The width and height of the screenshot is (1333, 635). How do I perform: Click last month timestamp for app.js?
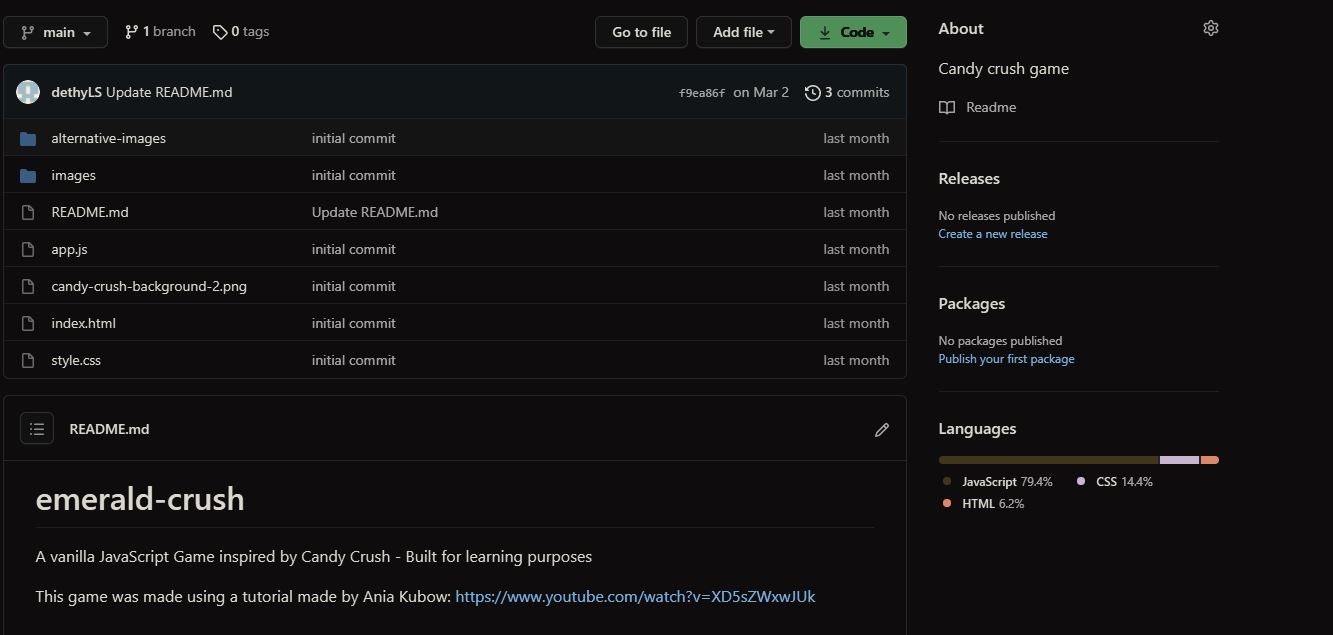click(856, 249)
